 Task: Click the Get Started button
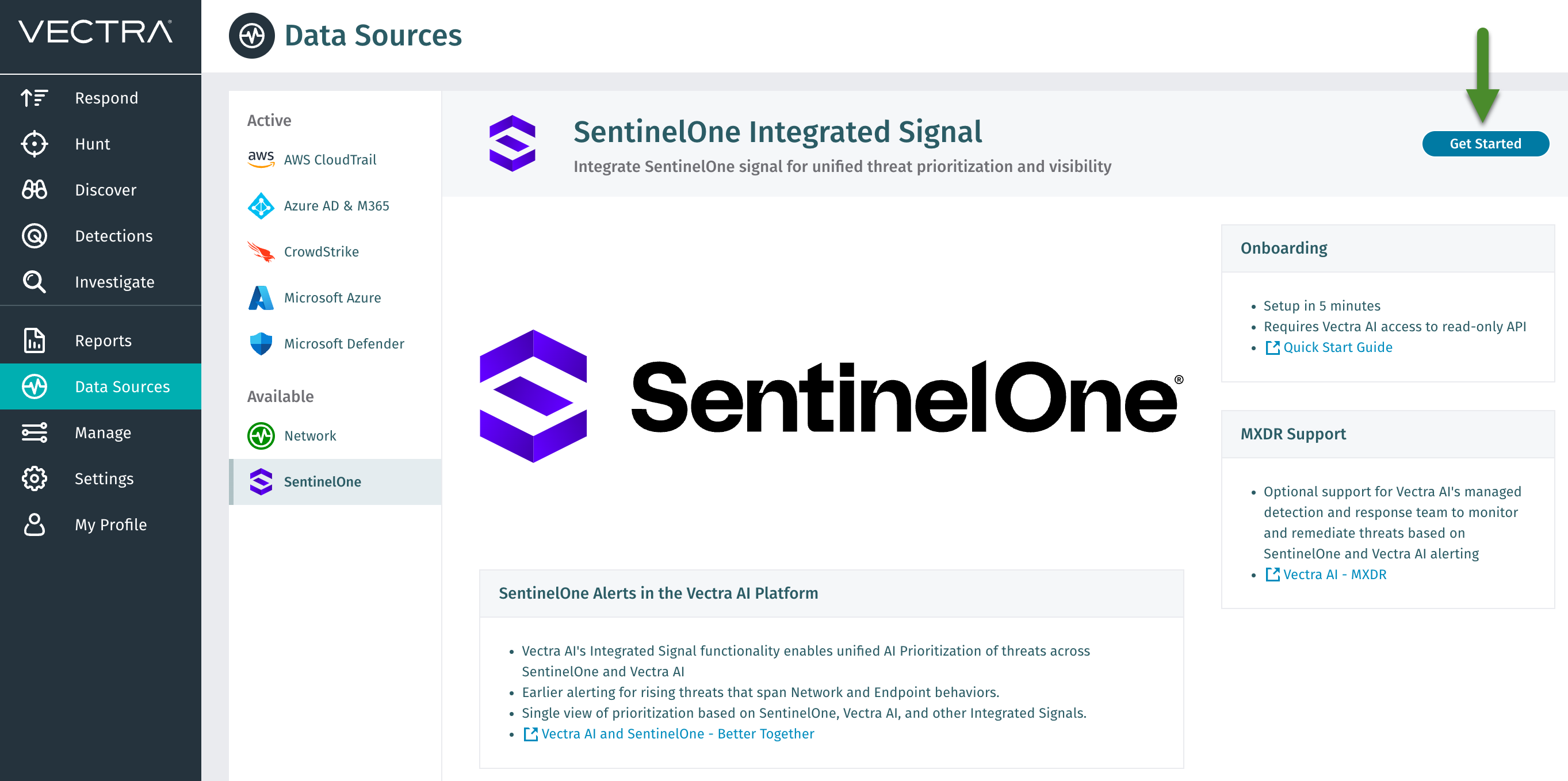[1485, 144]
